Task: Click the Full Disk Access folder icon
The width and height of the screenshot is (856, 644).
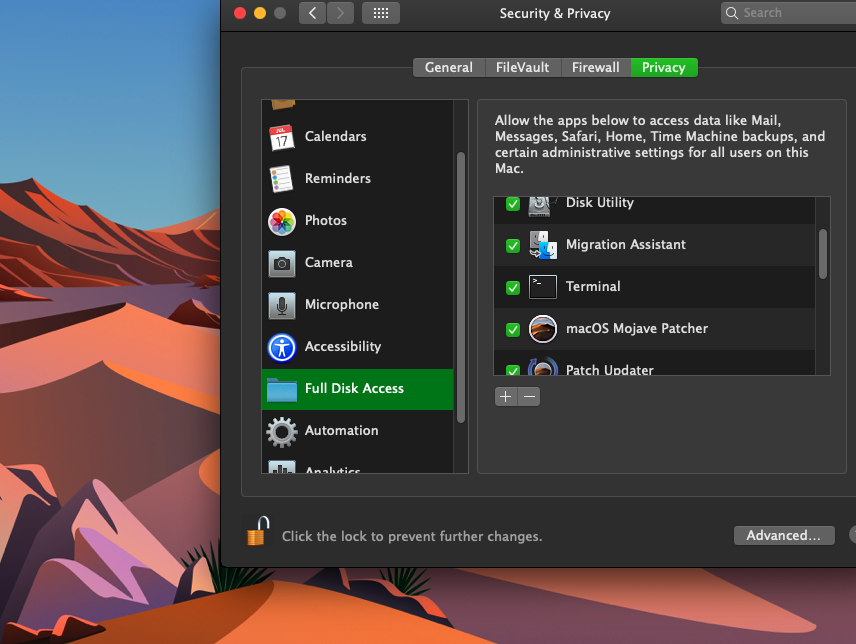Action: 282,390
